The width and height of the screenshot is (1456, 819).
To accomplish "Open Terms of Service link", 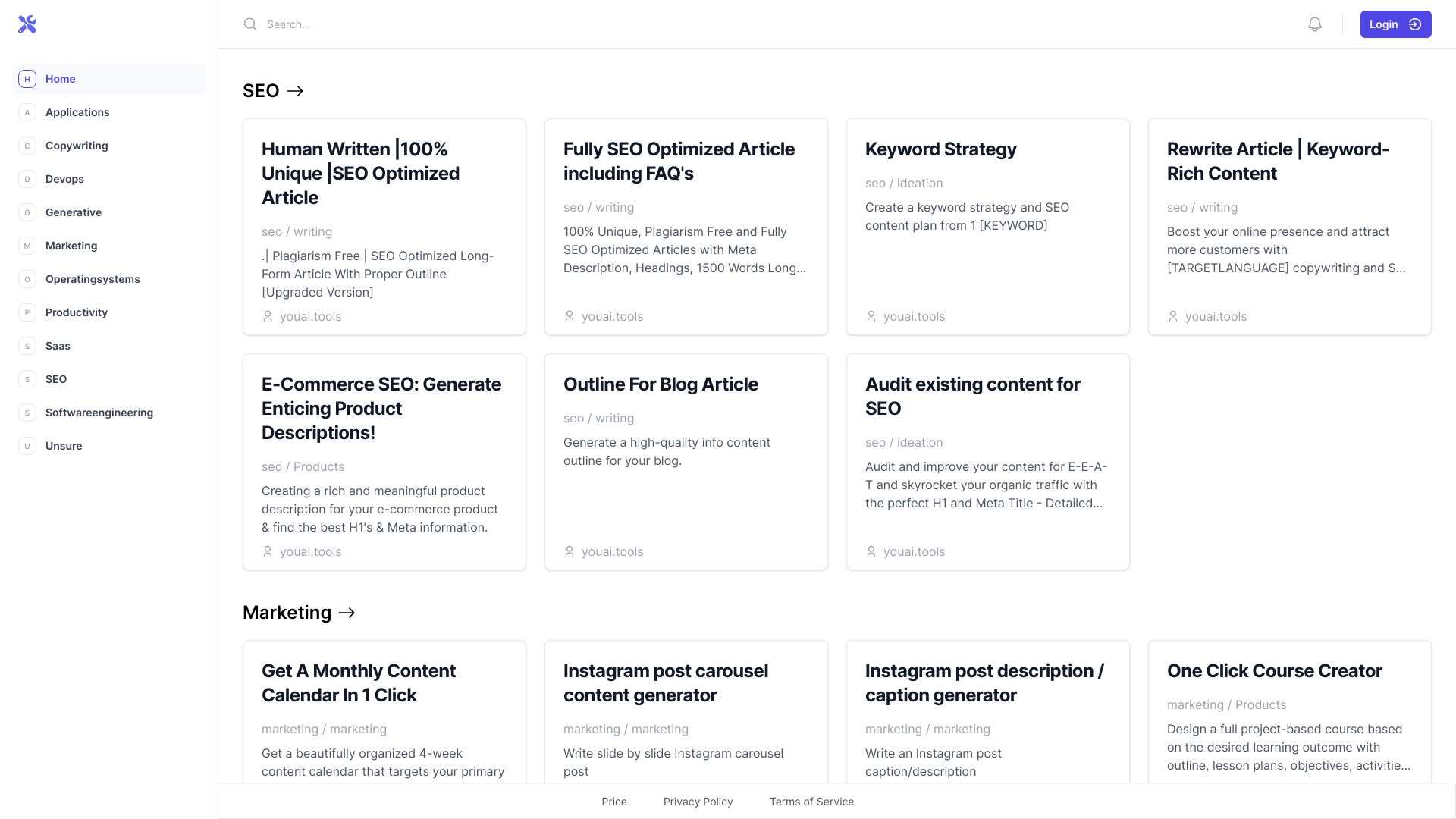I will click(x=811, y=802).
